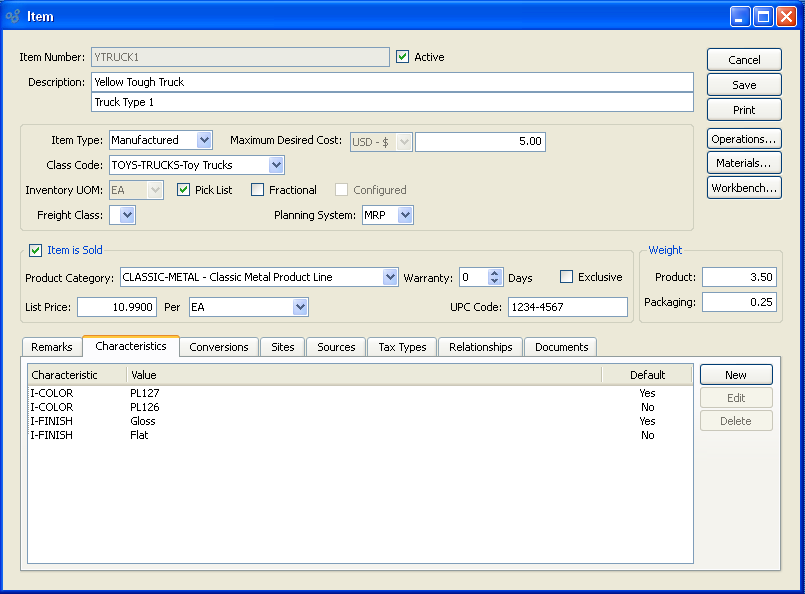
Task: Open the Tax Types tab
Action: click(x=402, y=347)
